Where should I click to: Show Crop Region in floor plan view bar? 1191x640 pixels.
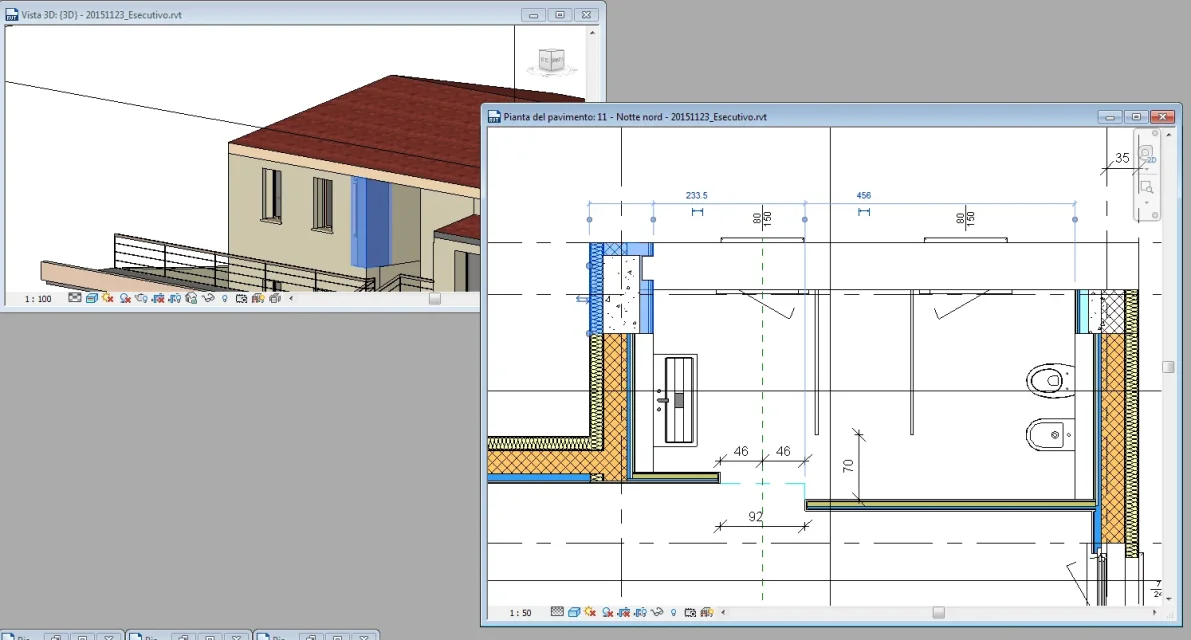point(640,612)
